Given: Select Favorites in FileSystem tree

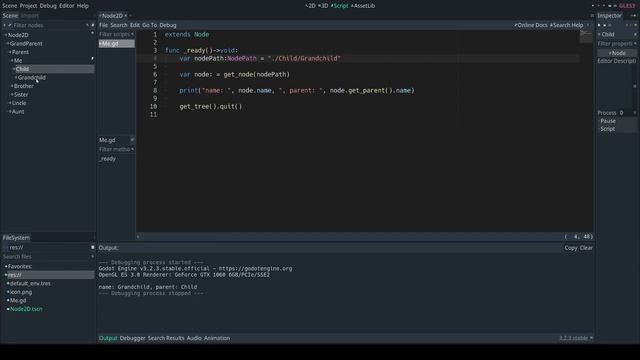Looking at the screenshot, I should (x=20, y=267).
